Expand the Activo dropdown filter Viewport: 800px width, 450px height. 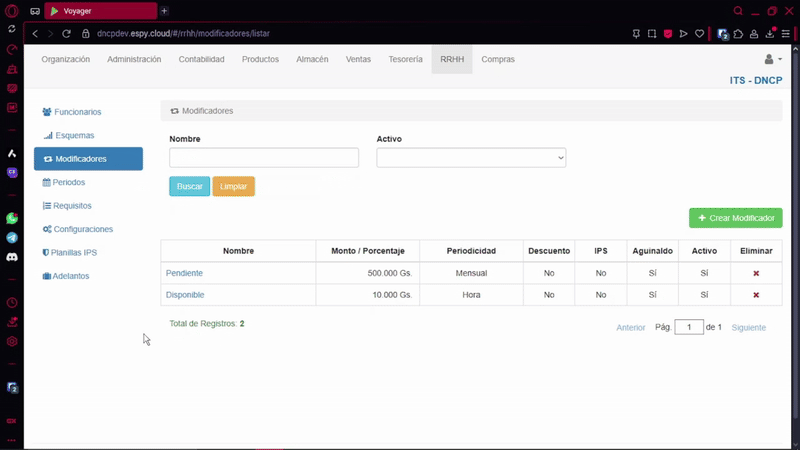[471, 158]
